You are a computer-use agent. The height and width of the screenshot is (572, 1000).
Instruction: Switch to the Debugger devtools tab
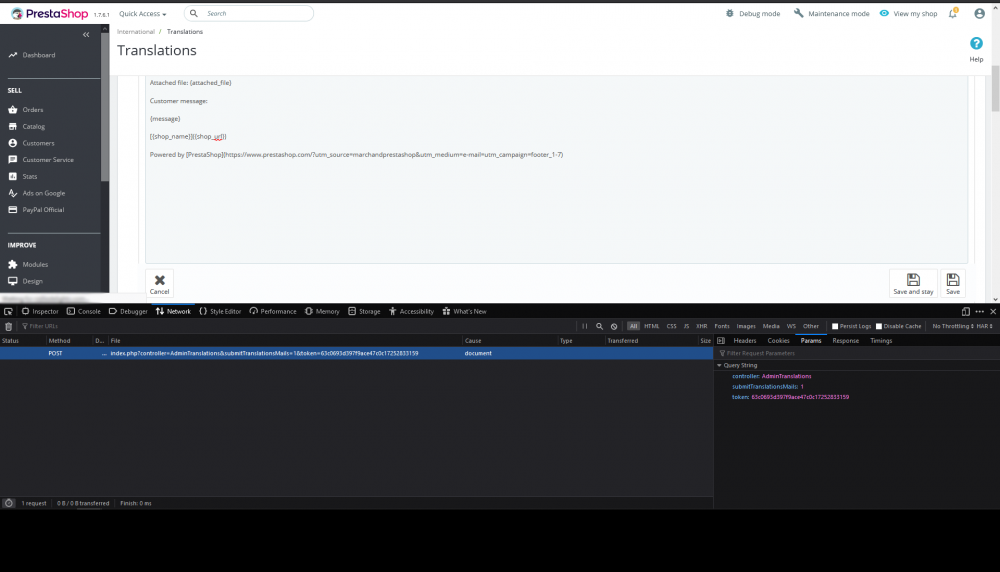click(x=128, y=311)
